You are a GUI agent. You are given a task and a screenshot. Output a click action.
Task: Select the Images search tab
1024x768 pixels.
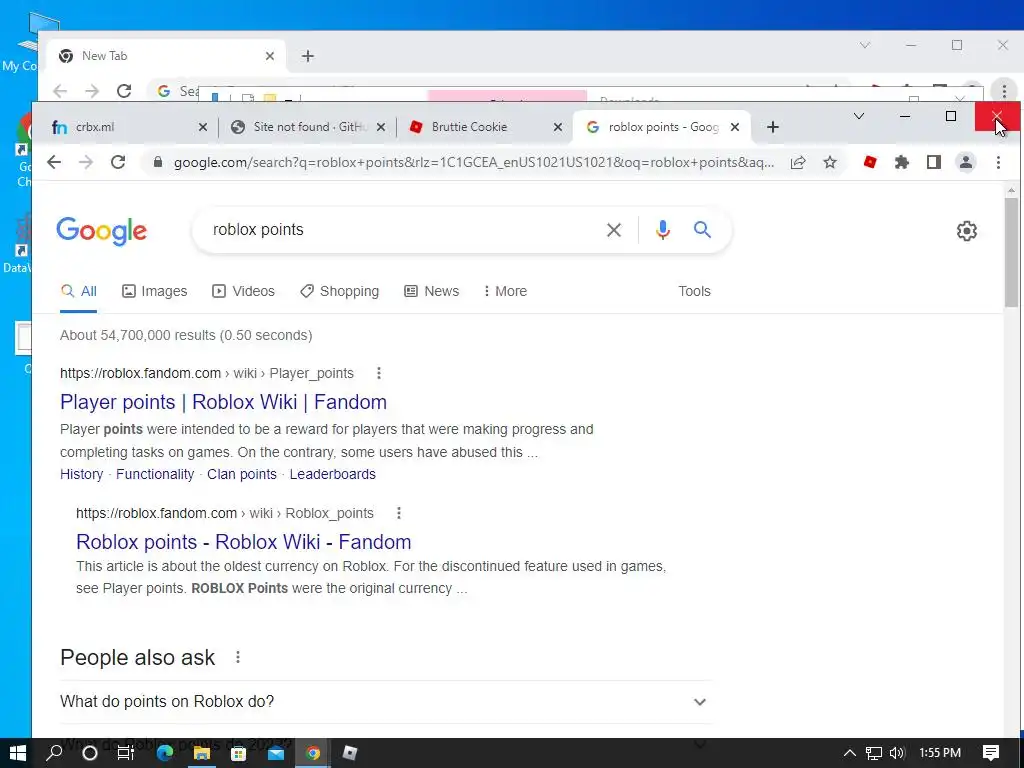coord(155,291)
